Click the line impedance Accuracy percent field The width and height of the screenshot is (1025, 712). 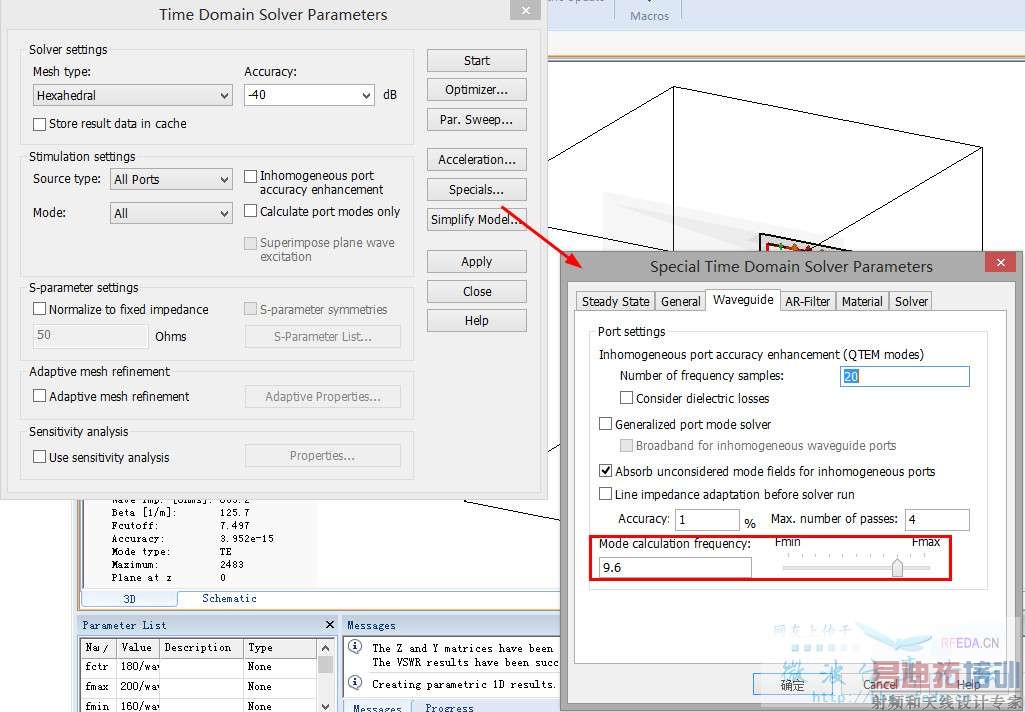click(707, 520)
